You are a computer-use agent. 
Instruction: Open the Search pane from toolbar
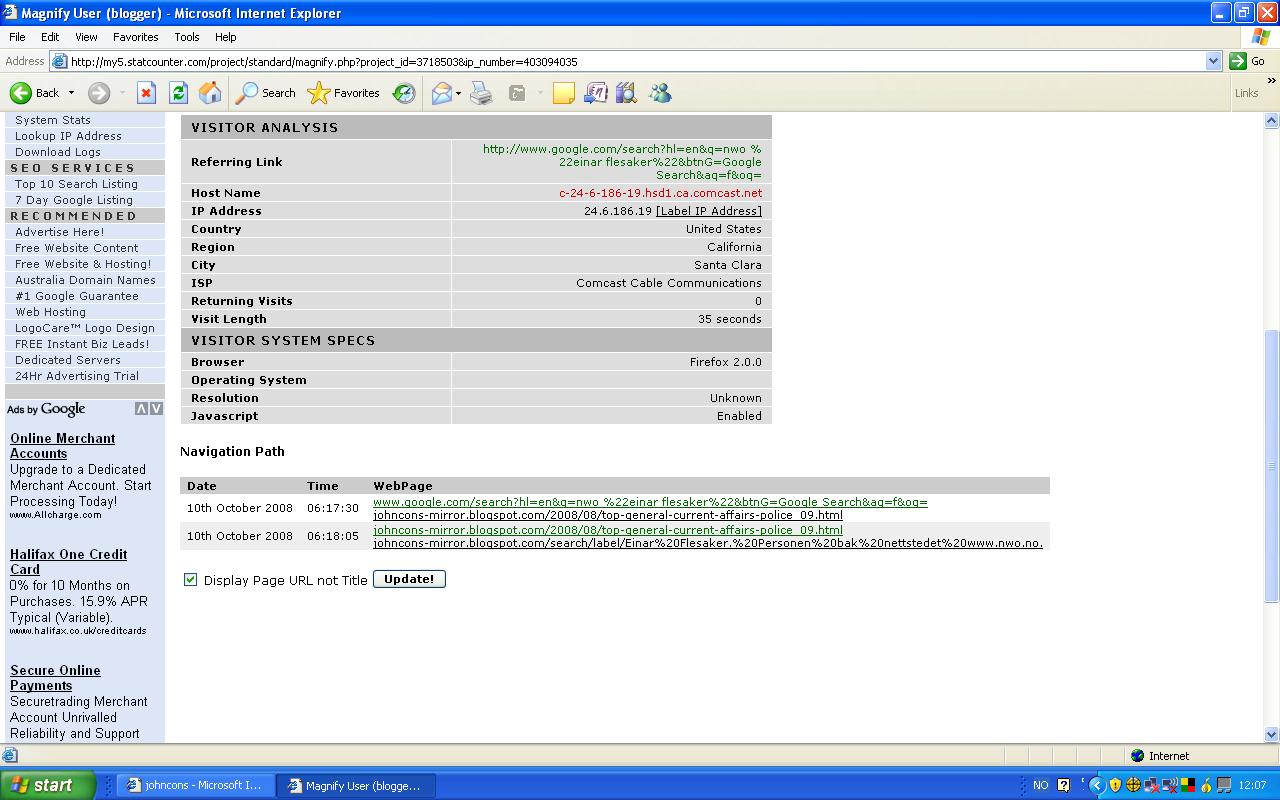tap(266, 93)
